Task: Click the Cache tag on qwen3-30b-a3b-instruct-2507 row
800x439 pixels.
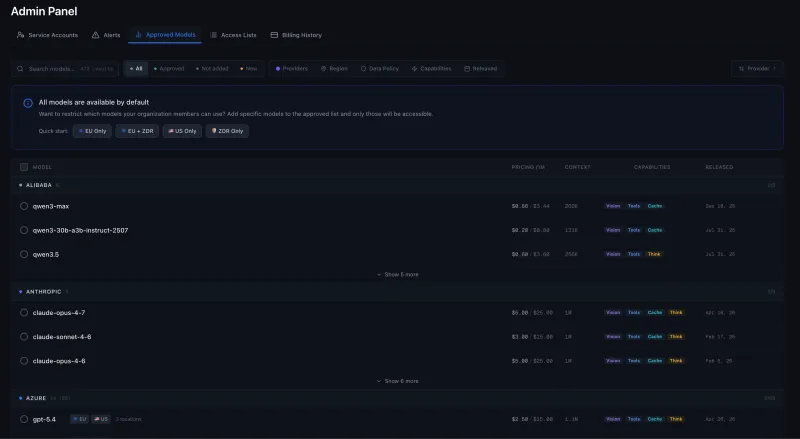Action: [655, 230]
